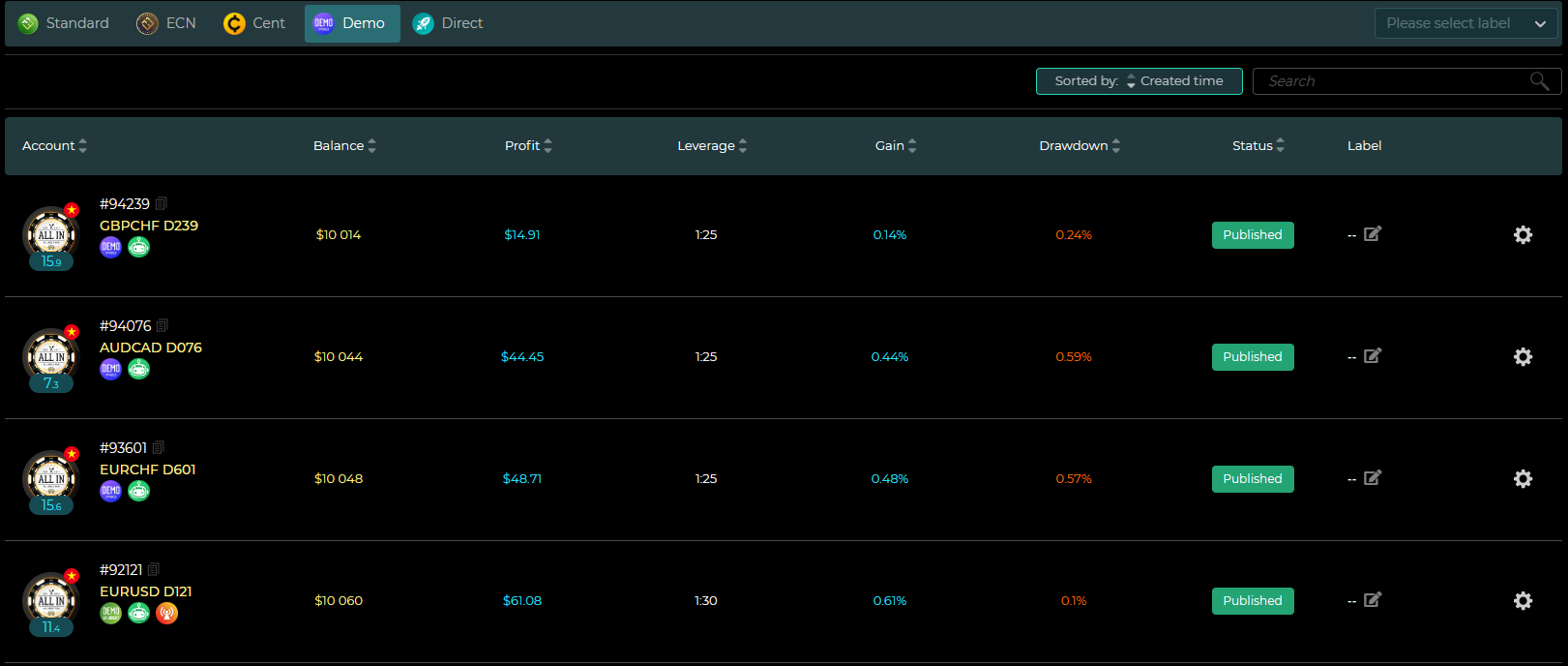Click the robot badge icon under EURCHF D601
The image size is (1568, 666).
pos(139,492)
